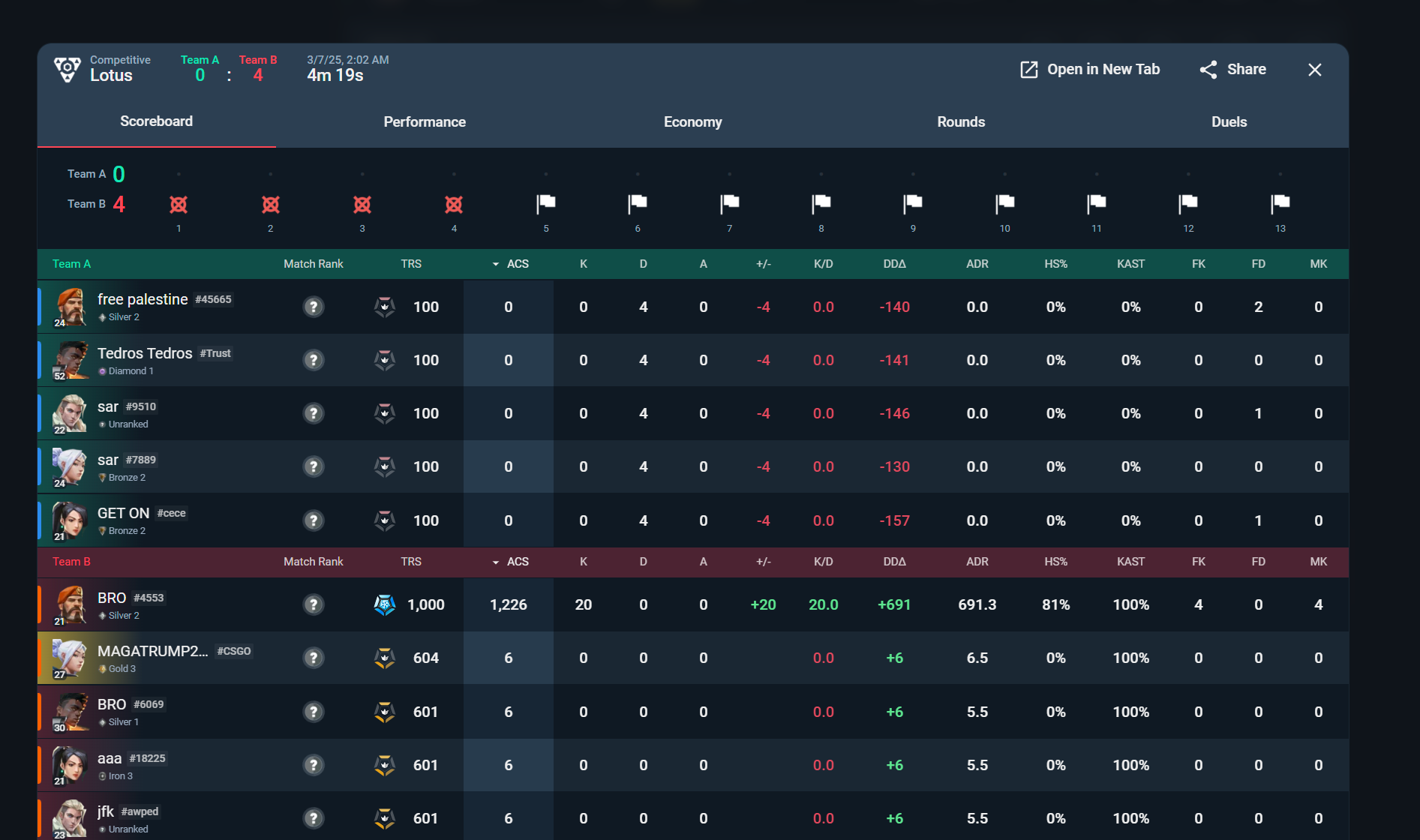
Task: Click sar #7889's match rank question icon
Action: point(314,466)
